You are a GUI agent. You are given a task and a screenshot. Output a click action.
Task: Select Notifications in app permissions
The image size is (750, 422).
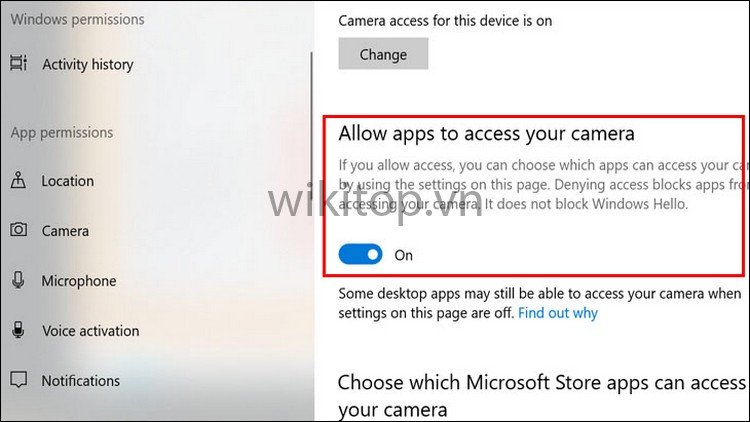coord(80,381)
